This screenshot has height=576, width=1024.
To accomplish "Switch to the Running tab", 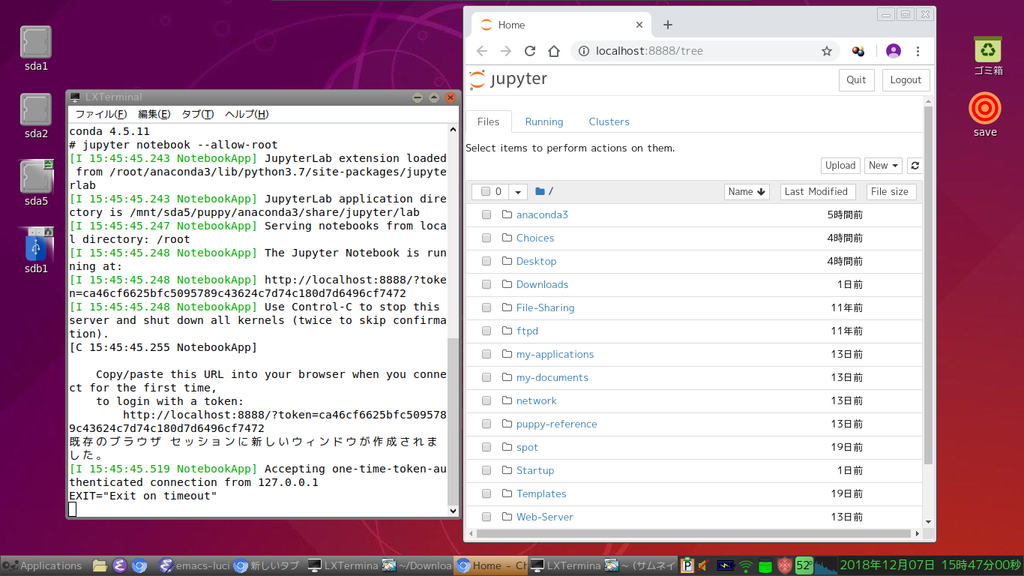I will pos(544,121).
